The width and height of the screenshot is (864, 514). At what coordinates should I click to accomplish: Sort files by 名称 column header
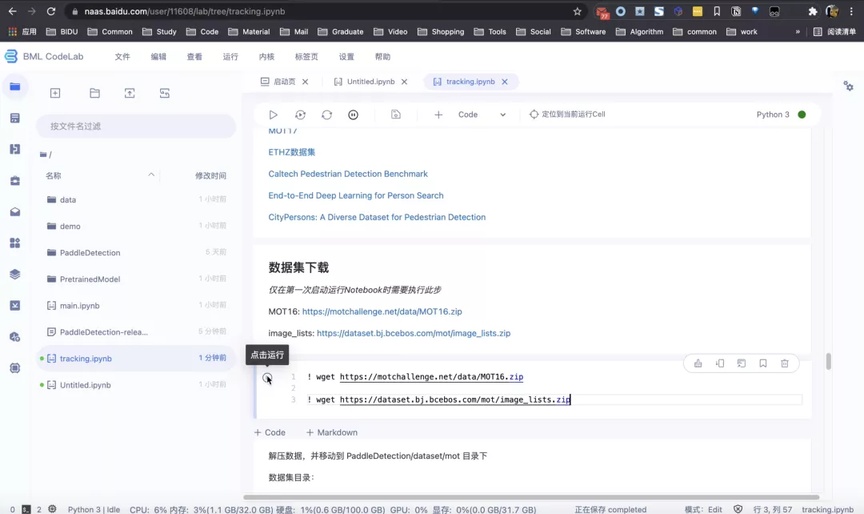(53, 175)
